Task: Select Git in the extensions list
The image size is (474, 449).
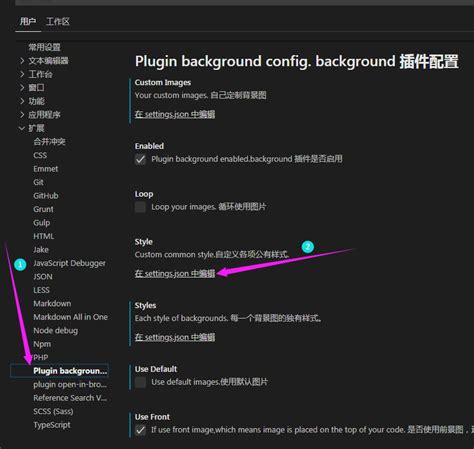Action: (38, 182)
